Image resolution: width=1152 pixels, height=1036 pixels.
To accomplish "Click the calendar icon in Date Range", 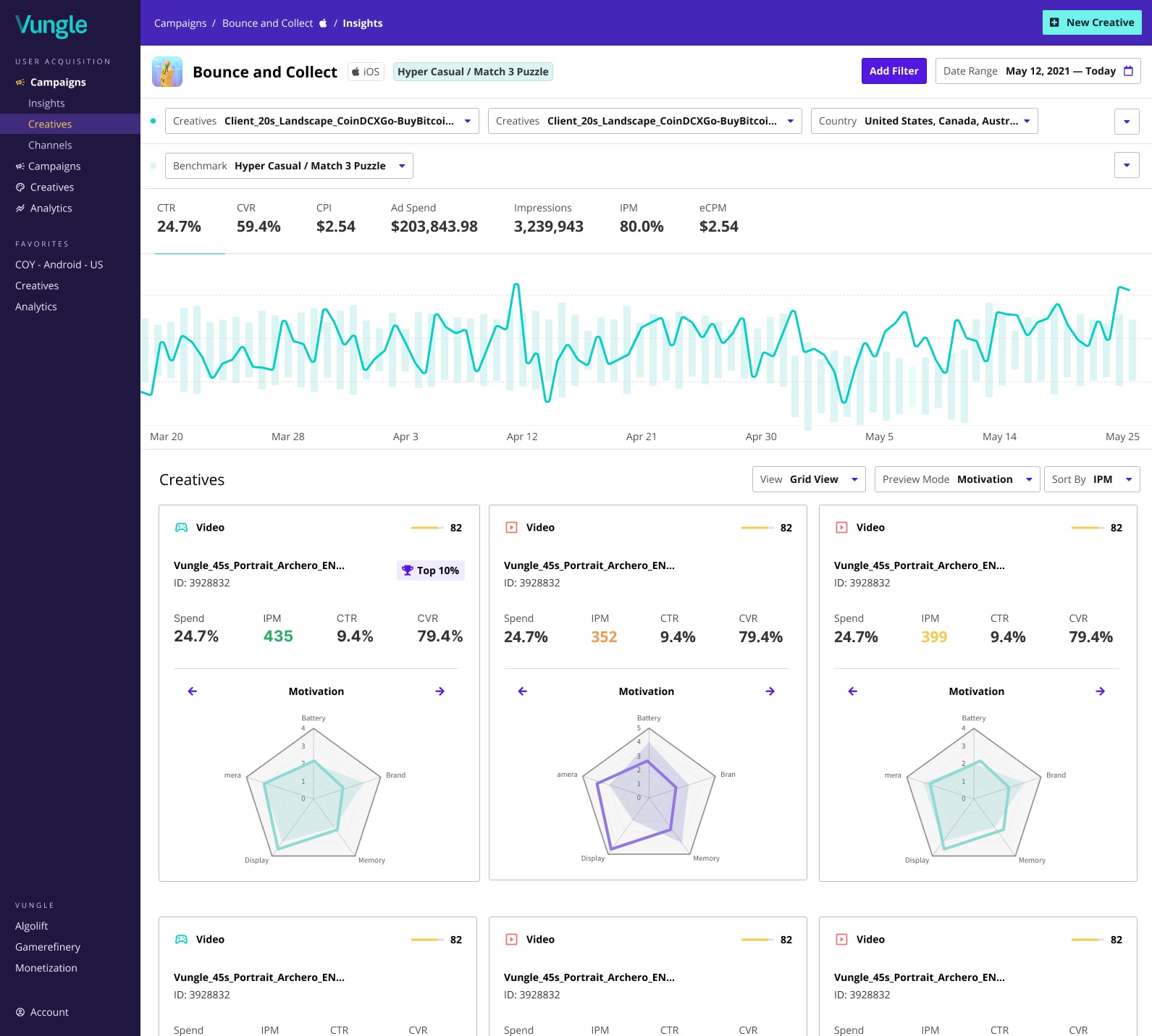I will click(x=1128, y=71).
